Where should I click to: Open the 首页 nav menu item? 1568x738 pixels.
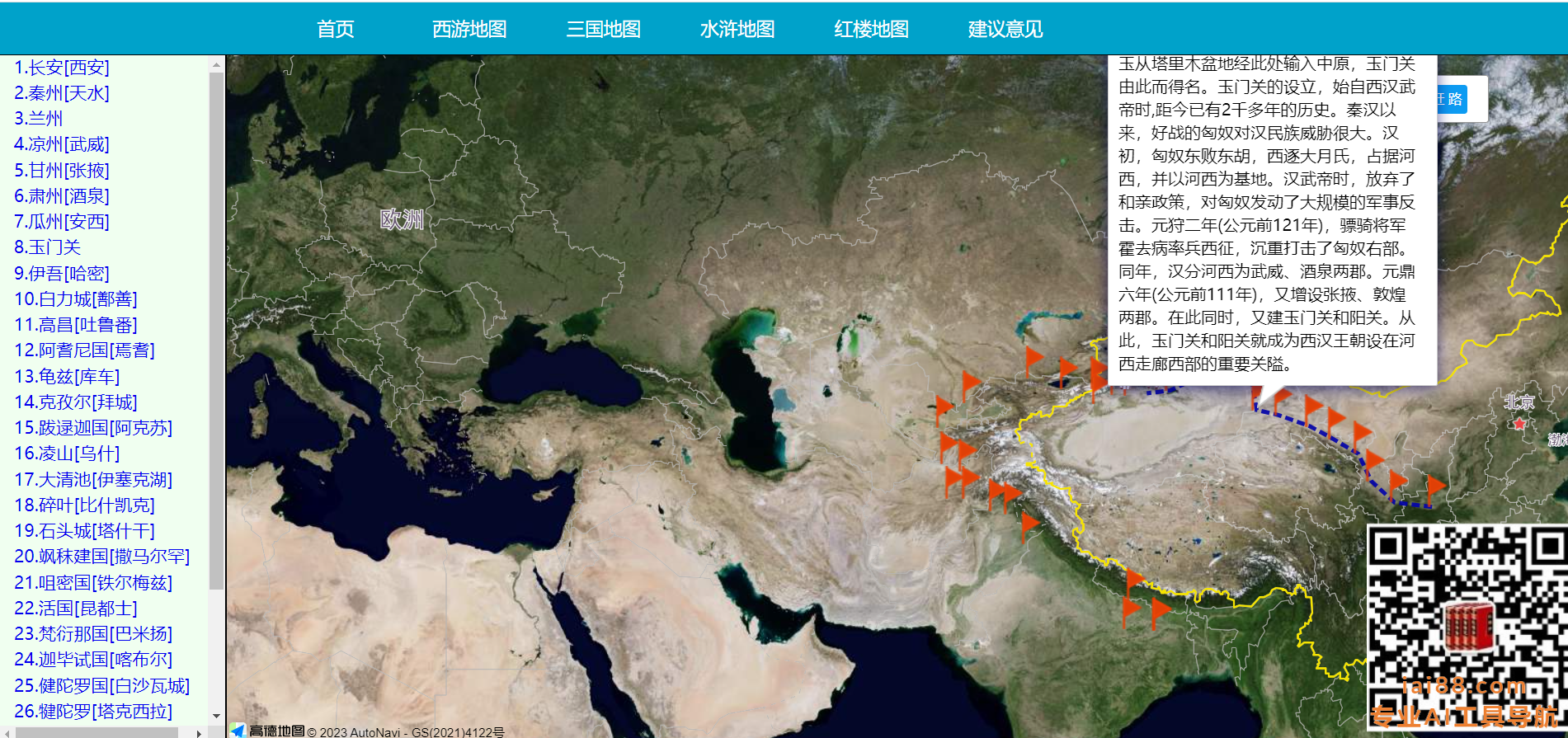[336, 30]
